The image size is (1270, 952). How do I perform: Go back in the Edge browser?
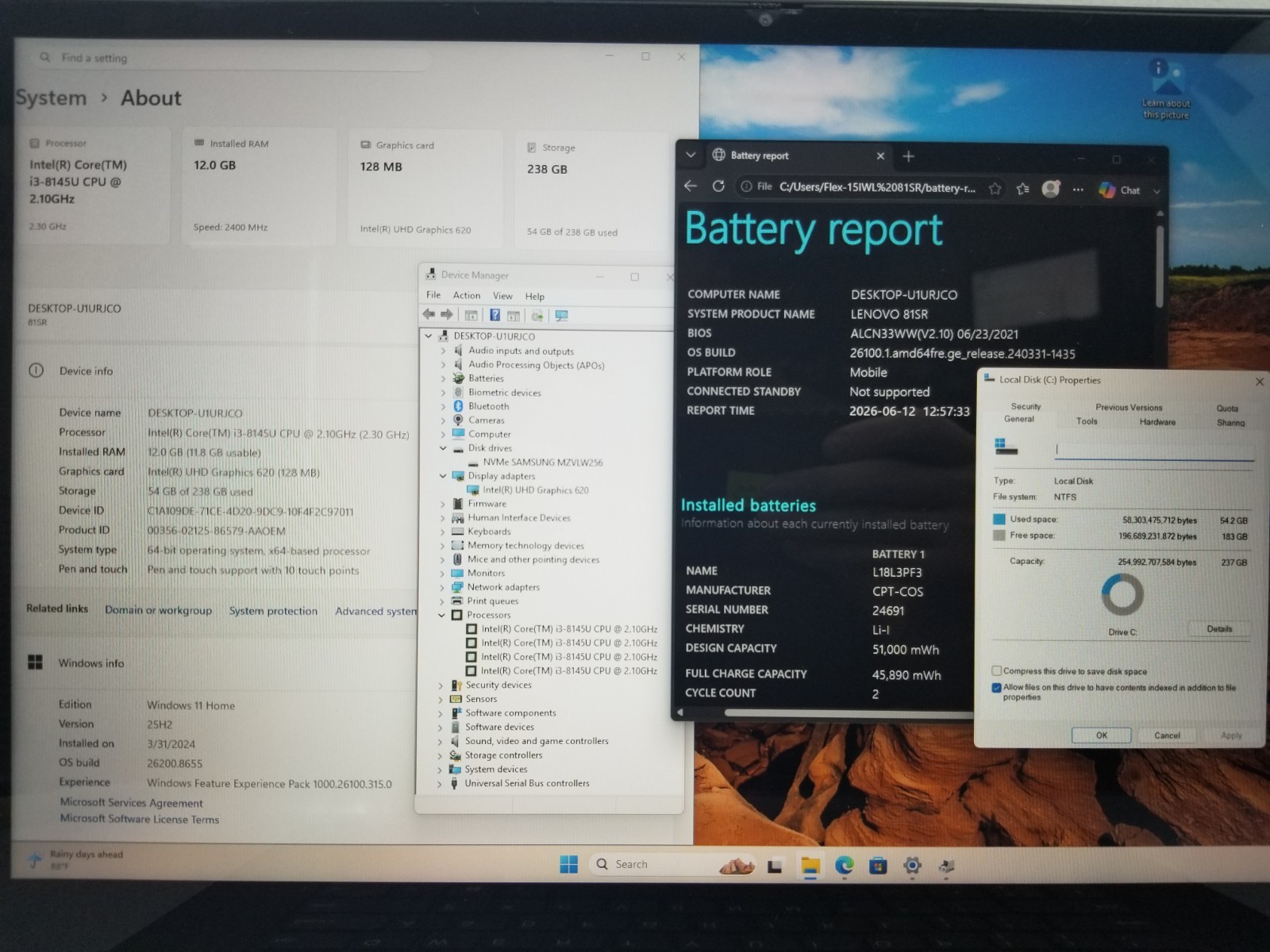point(691,186)
